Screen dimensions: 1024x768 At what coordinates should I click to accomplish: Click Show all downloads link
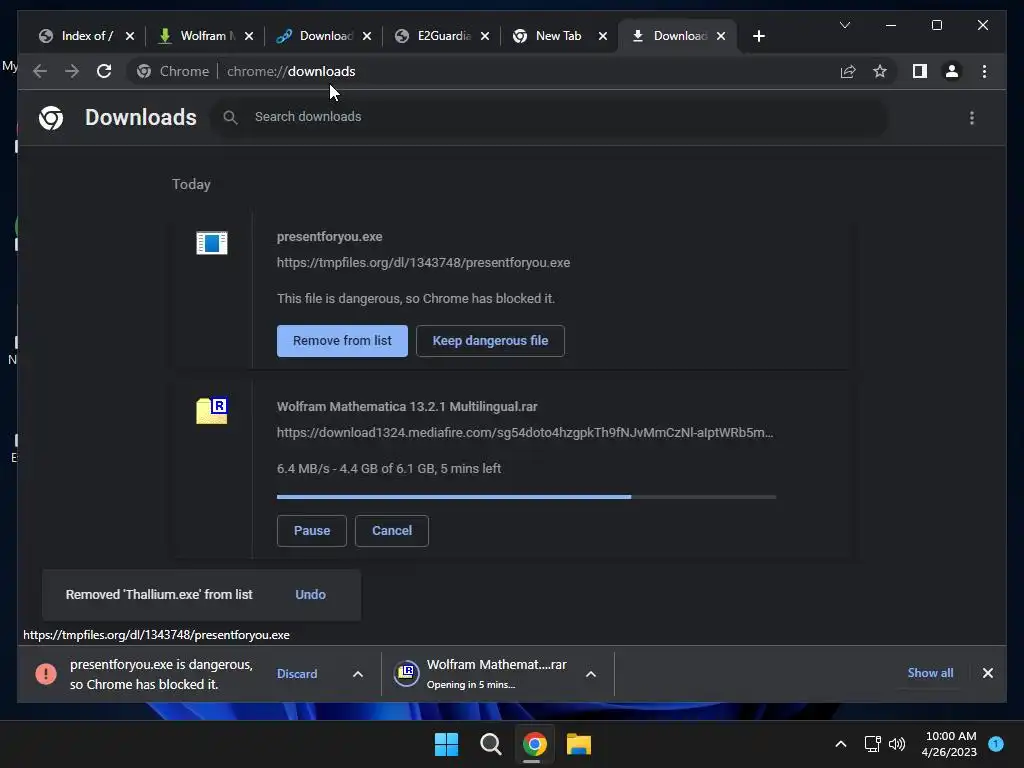pos(930,673)
